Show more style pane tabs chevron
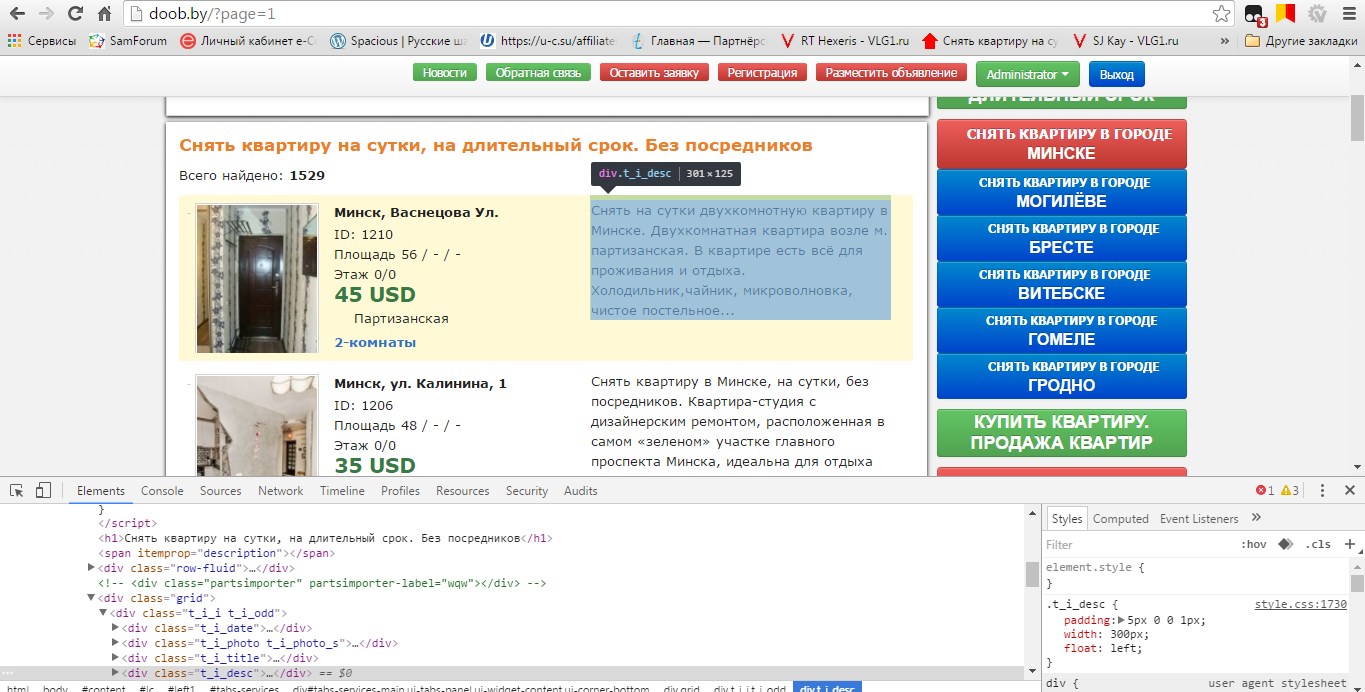The width and height of the screenshot is (1365, 692). 1257,518
